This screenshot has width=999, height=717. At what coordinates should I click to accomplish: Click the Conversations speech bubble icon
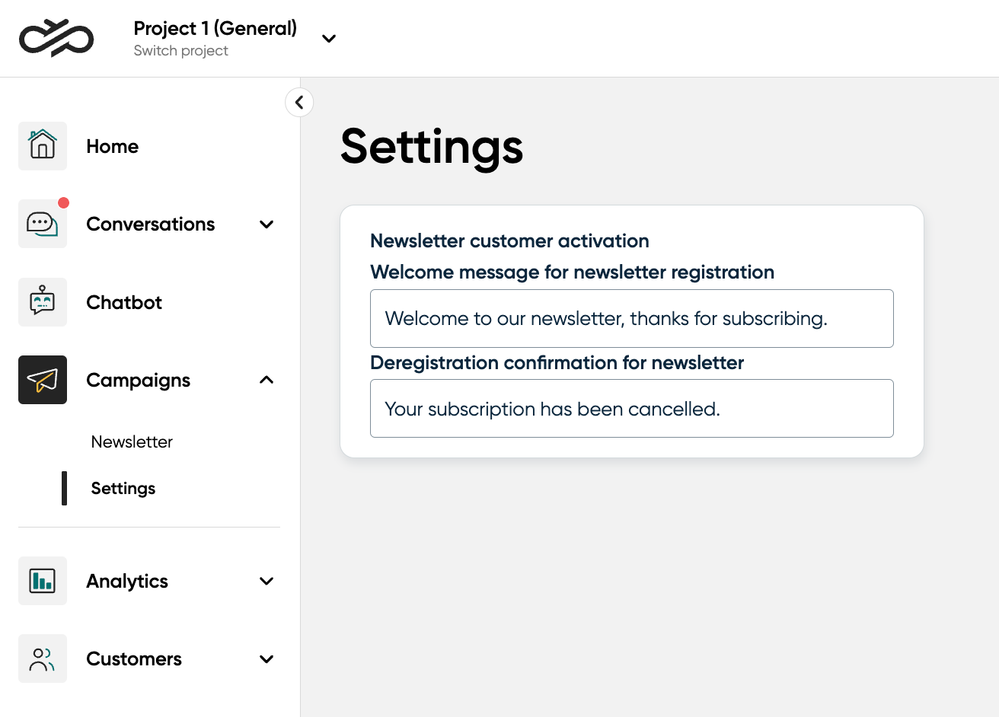(43, 224)
